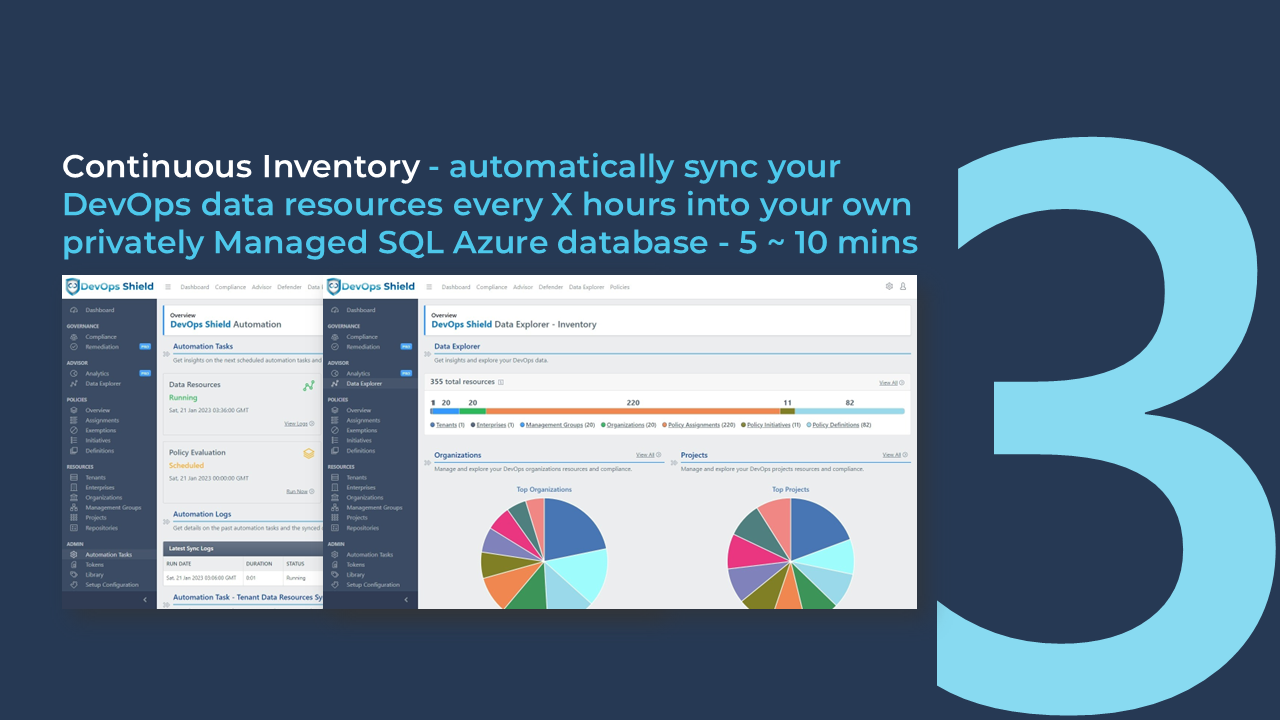
Task: Open the settings gear in the top bar
Action: coord(888,287)
